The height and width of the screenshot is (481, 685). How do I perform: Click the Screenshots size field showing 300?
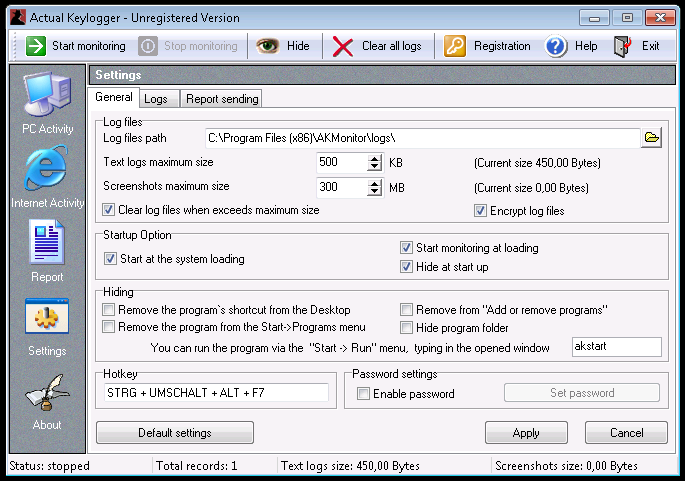[x=342, y=187]
